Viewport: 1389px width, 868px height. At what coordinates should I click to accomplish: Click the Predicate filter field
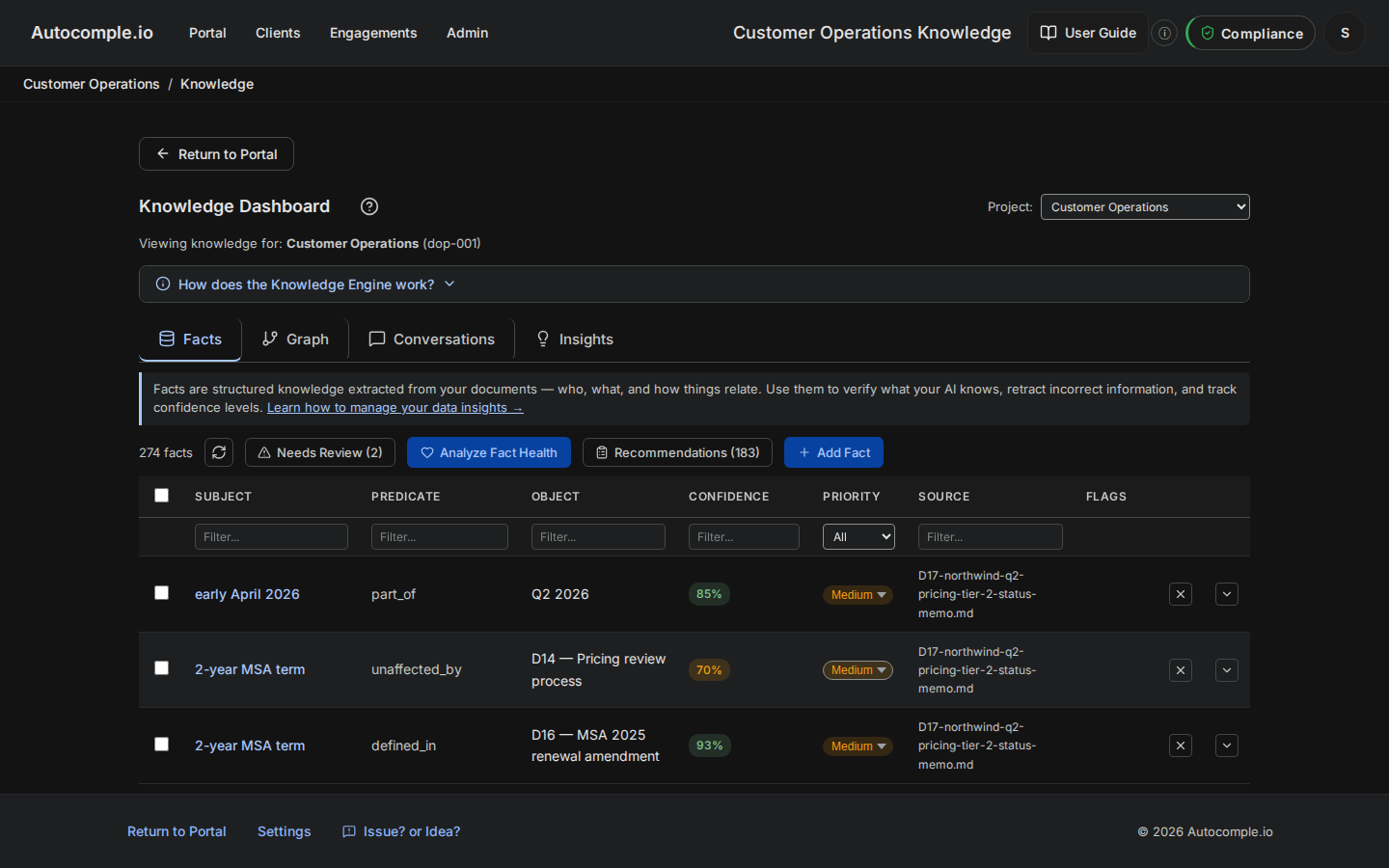(x=440, y=537)
